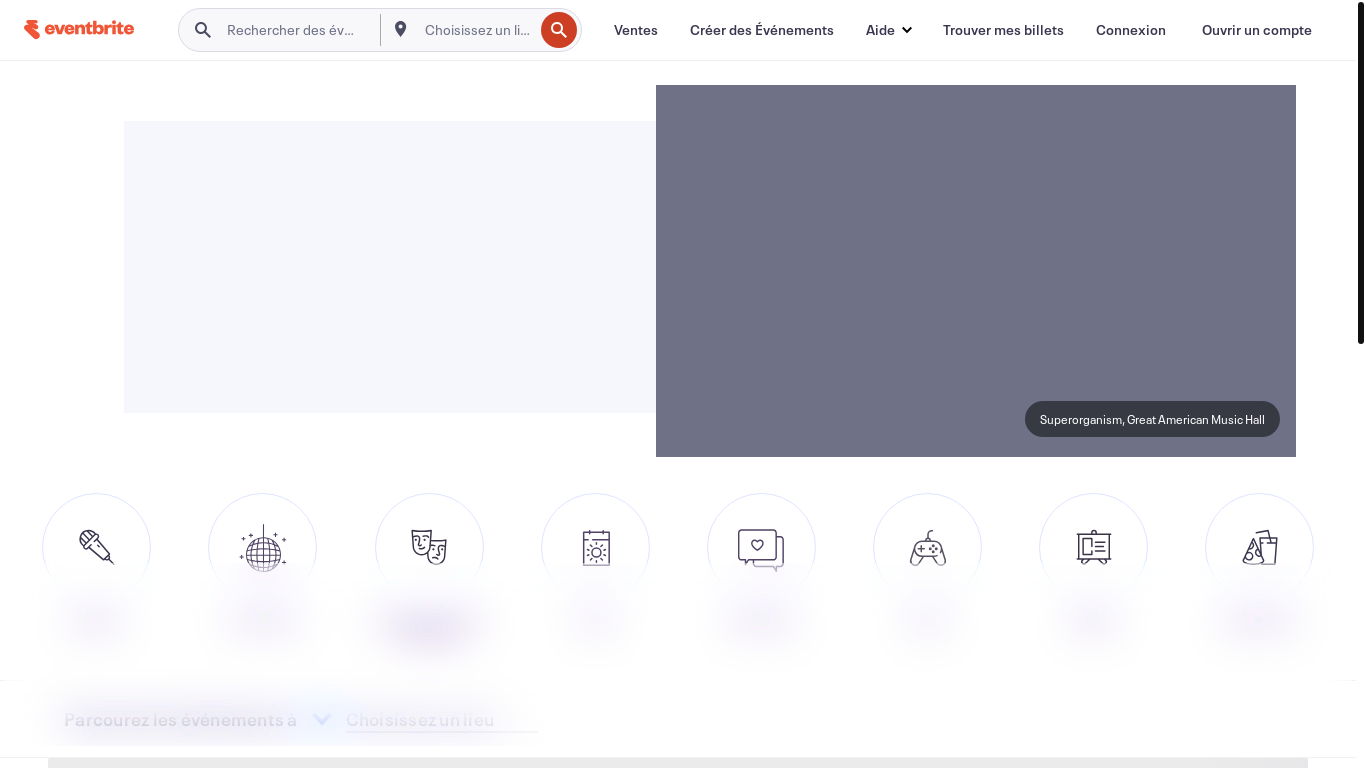
Task: Click the Connexion link
Action: pyautogui.click(x=1131, y=30)
